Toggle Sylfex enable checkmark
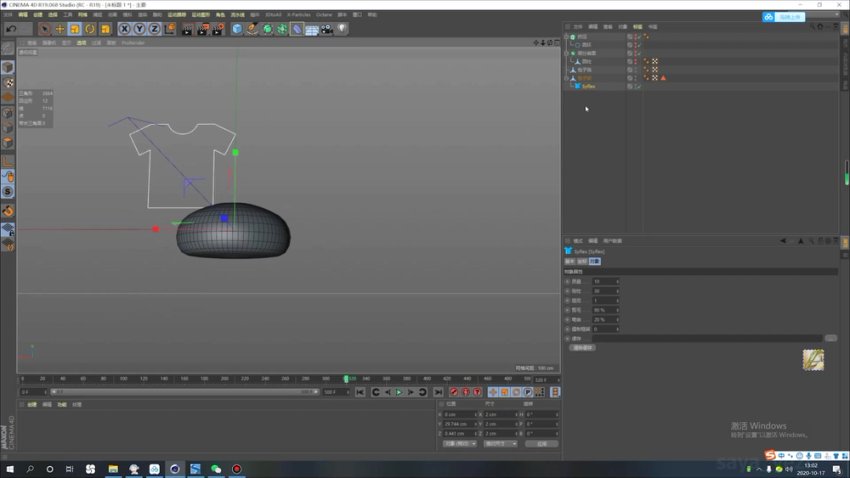 coord(639,86)
